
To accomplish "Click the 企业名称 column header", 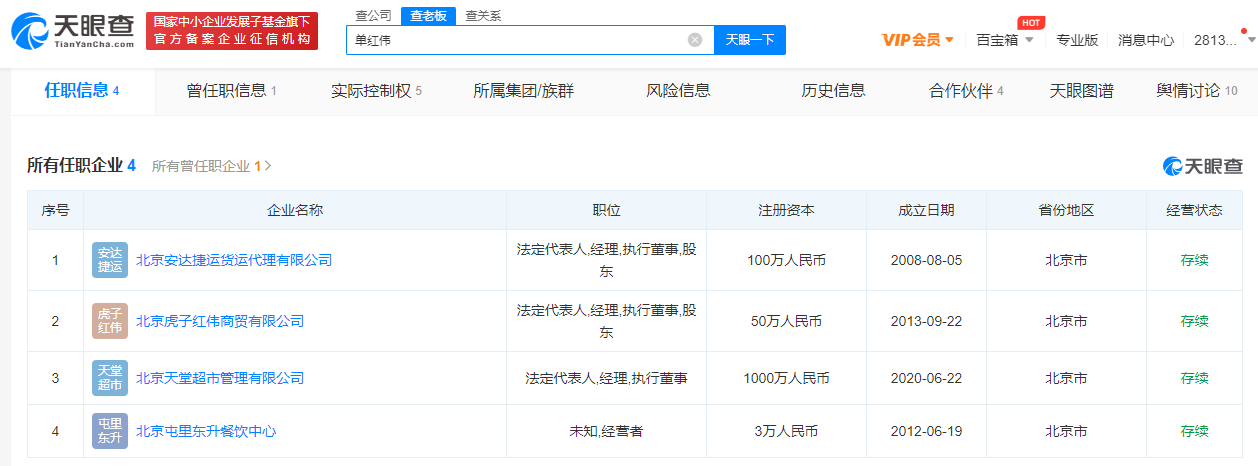I will pyautogui.click(x=295, y=210).
